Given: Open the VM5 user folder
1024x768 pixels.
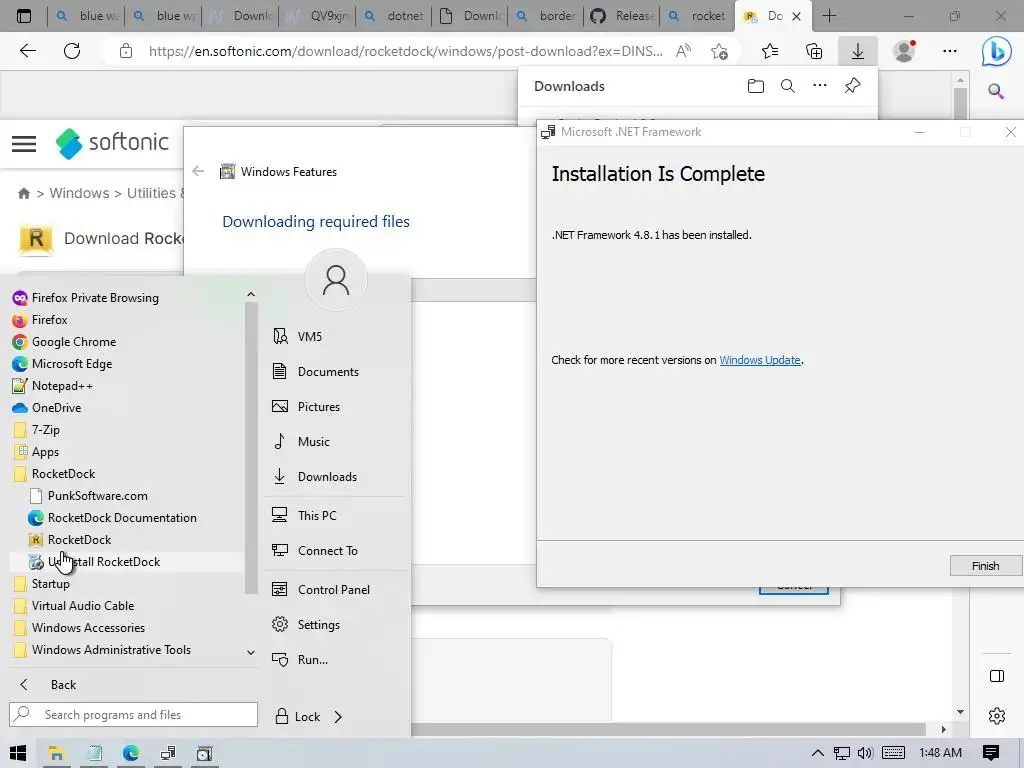Looking at the screenshot, I should [x=298, y=336].
